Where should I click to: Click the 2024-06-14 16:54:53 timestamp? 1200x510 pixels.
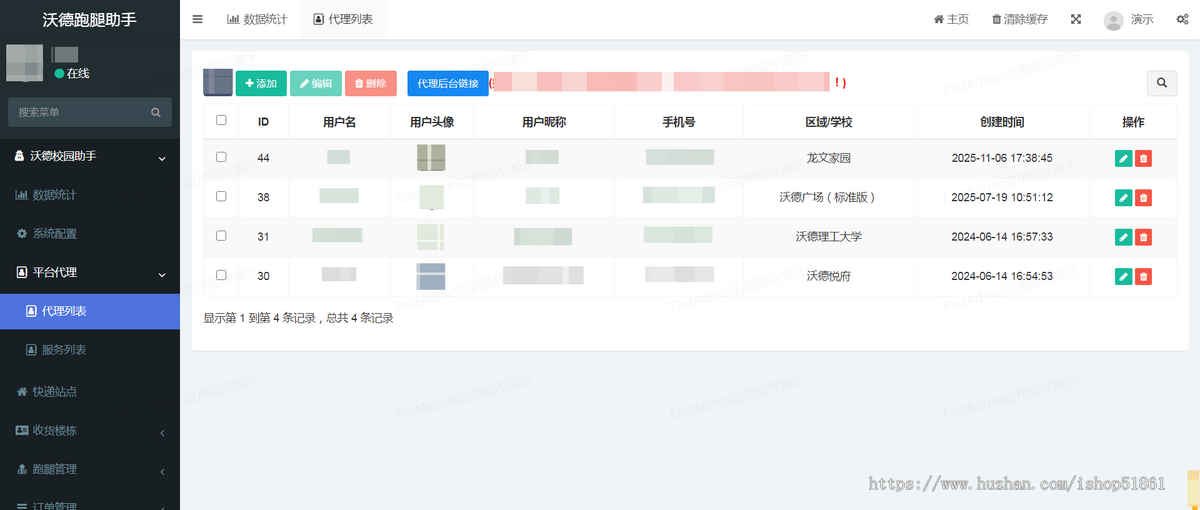click(1002, 276)
